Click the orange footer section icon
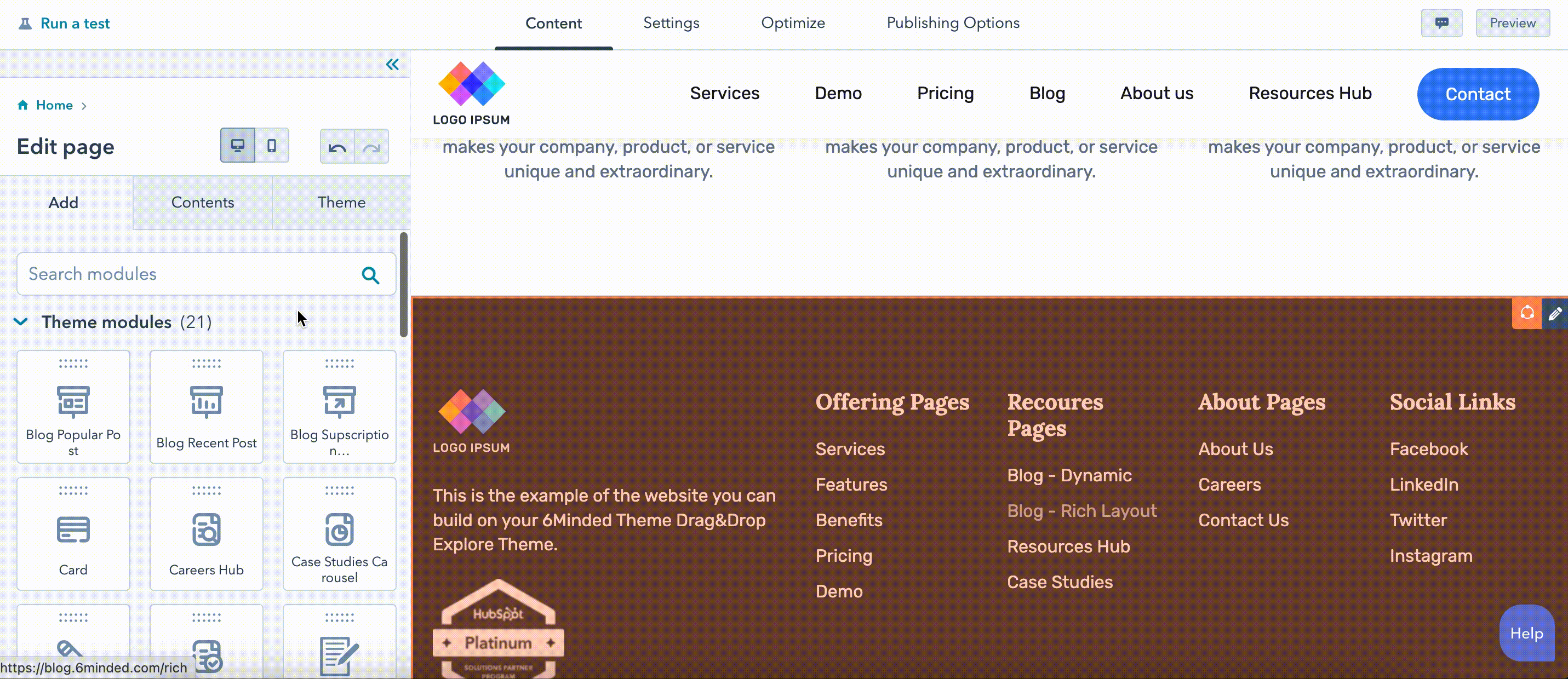Viewport: 1568px width, 679px height. tap(1526, 313)
